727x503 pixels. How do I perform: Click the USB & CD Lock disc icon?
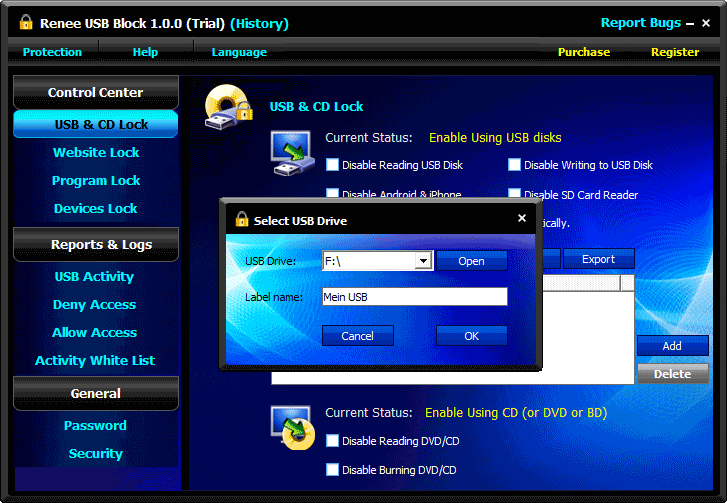point(229,108)
